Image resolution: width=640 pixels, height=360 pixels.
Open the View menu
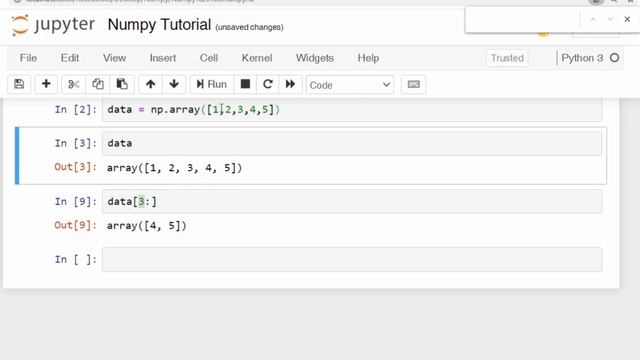tap(114, 58)
